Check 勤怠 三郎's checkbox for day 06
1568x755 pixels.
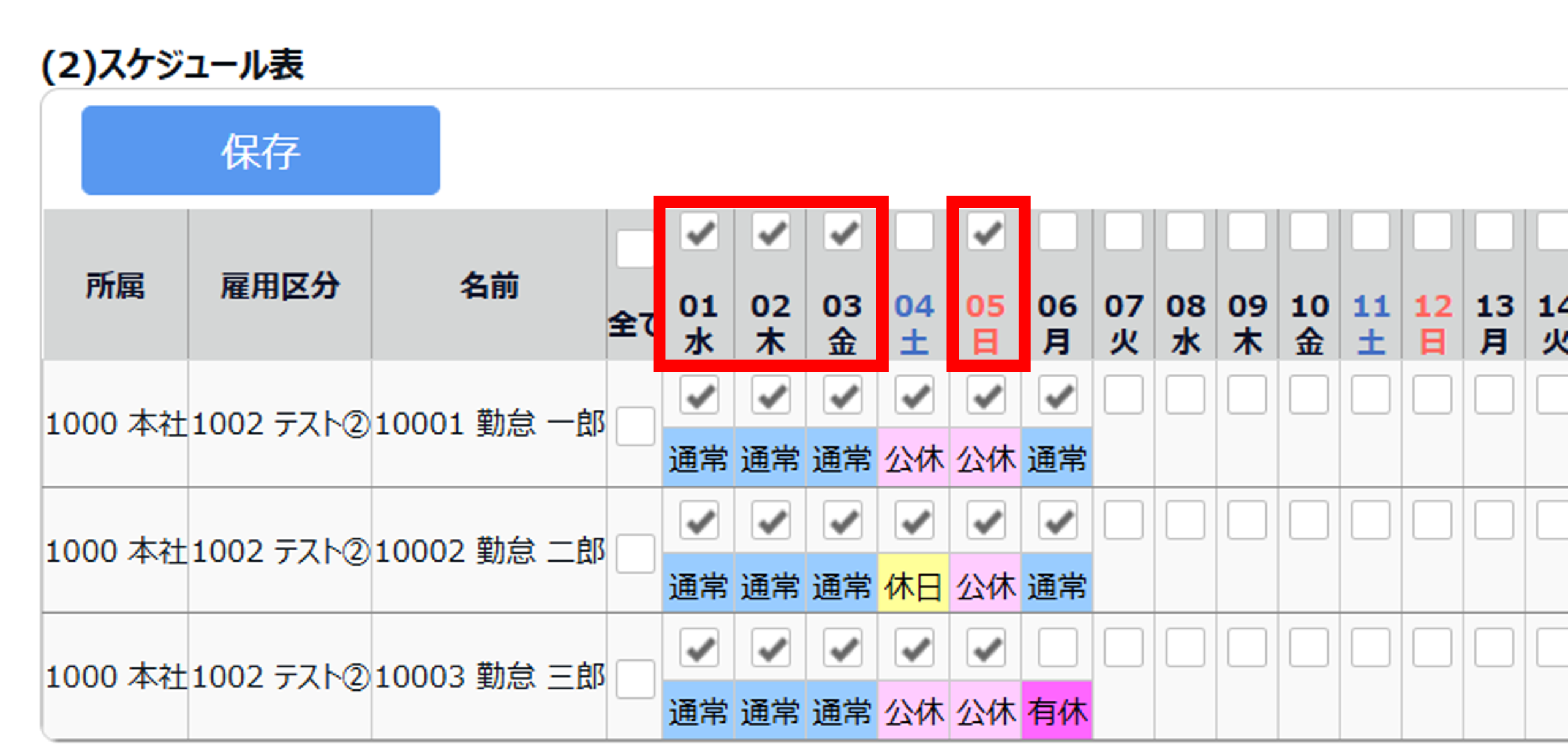click(1058, 647)
